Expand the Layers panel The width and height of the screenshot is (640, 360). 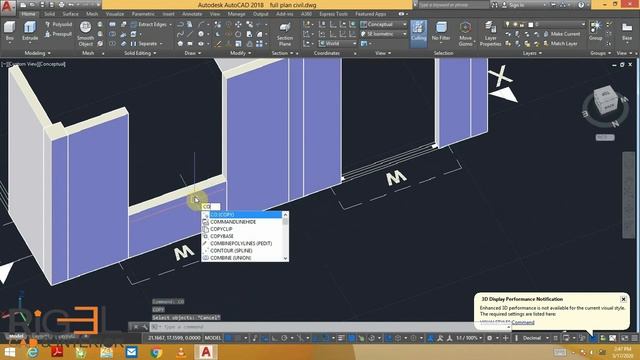coord(532,53)
